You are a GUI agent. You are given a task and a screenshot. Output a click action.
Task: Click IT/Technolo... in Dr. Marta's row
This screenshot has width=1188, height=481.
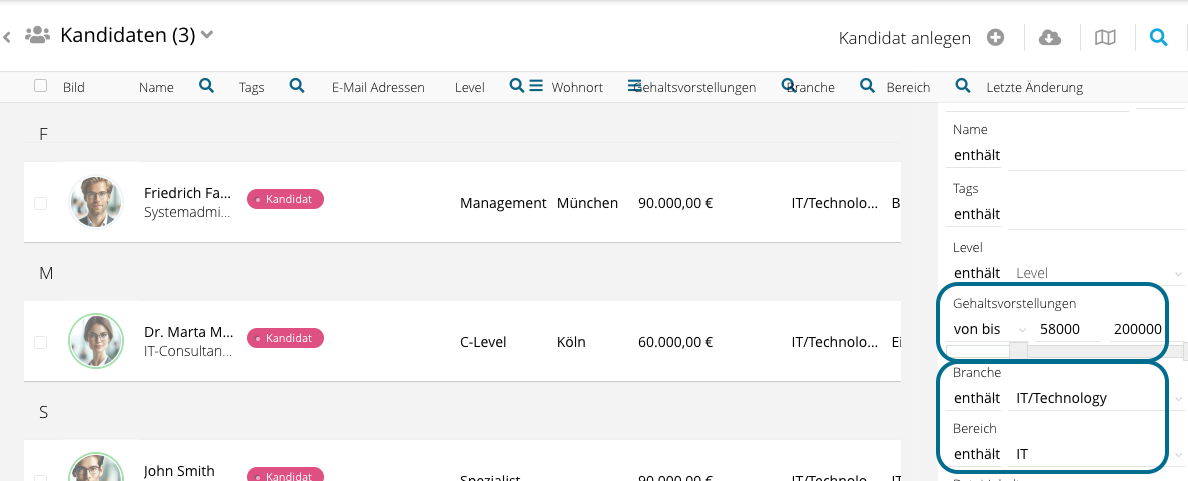click(835, 342)
